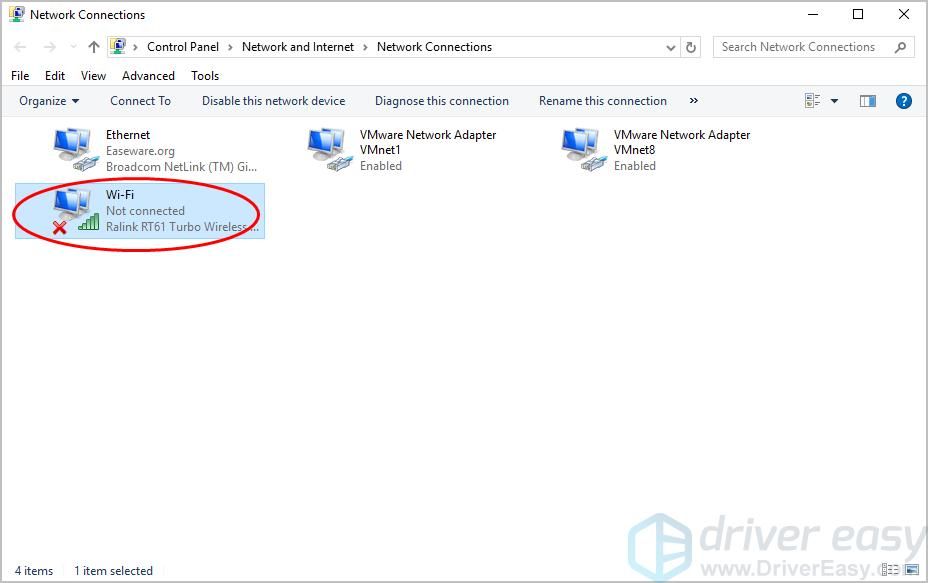The width and height of the screenshot is (928, 583).
Task: Select the Ethernet adapter icon
Action: coord(73,150)
